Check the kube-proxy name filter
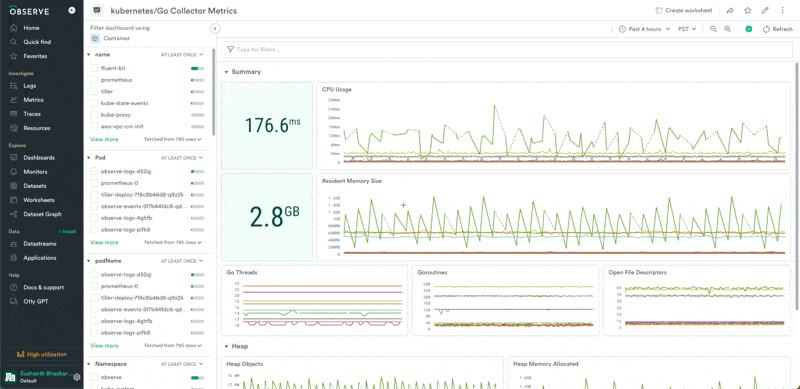800x389 pixels. tap(94, 115)
